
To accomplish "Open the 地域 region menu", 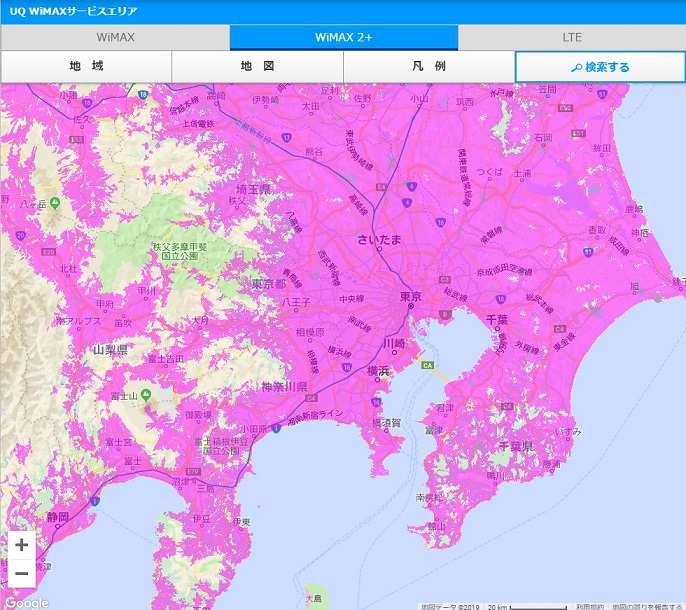I will (86, 67).
